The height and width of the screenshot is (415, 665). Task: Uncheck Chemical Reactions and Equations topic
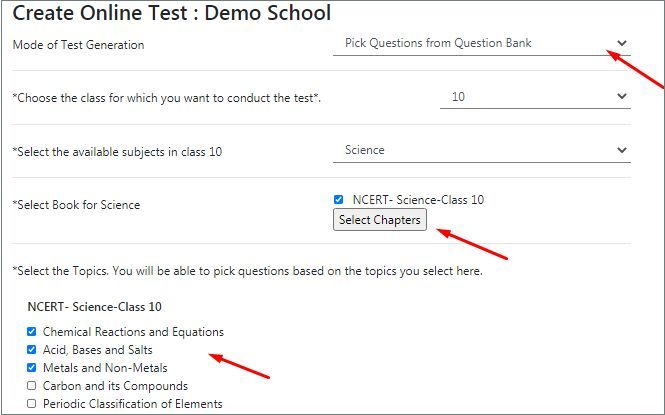(x=31, y=331)
